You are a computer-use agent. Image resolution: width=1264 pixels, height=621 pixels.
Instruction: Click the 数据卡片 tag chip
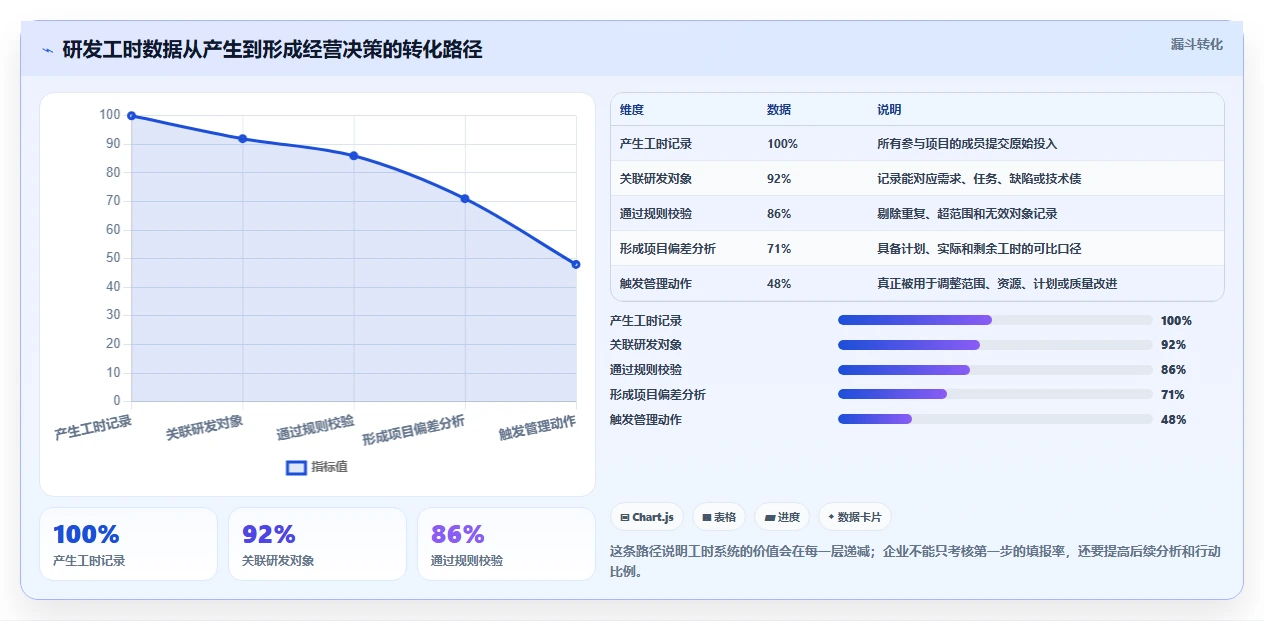(855, 517)
